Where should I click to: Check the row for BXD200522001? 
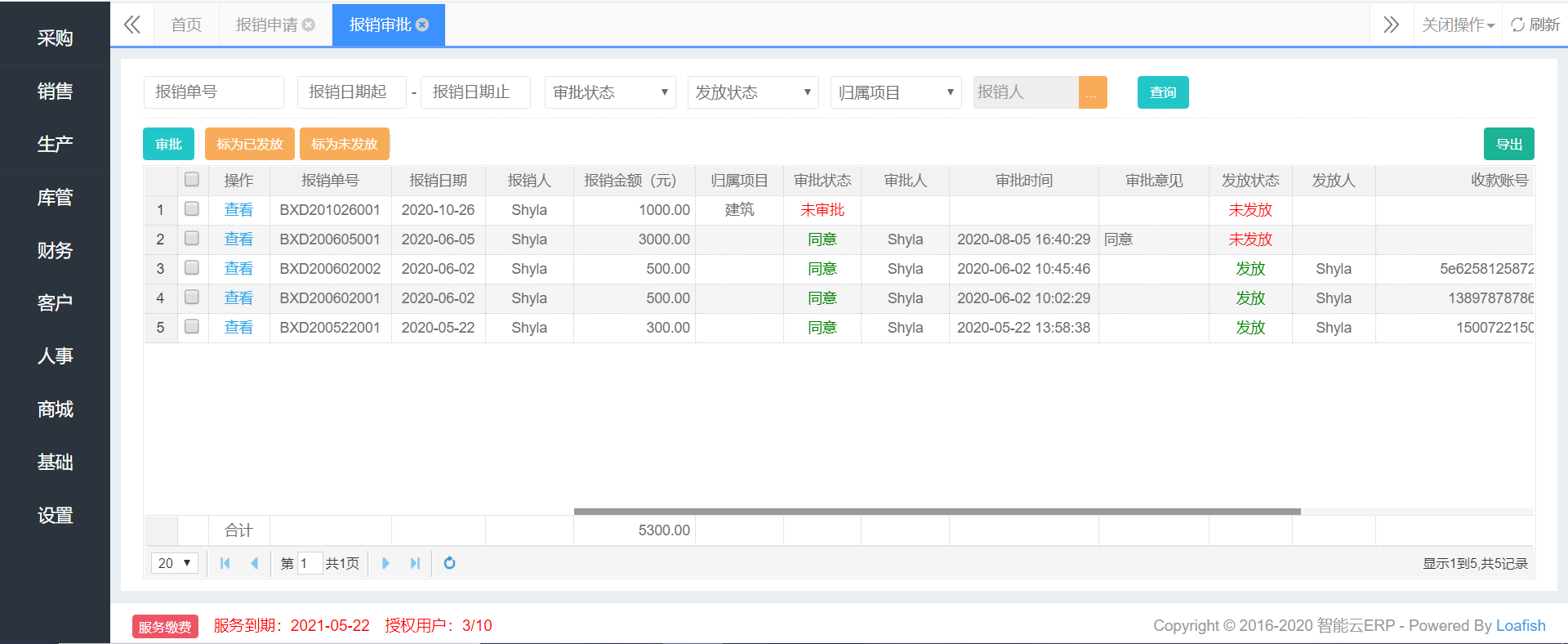click(192, 326)
